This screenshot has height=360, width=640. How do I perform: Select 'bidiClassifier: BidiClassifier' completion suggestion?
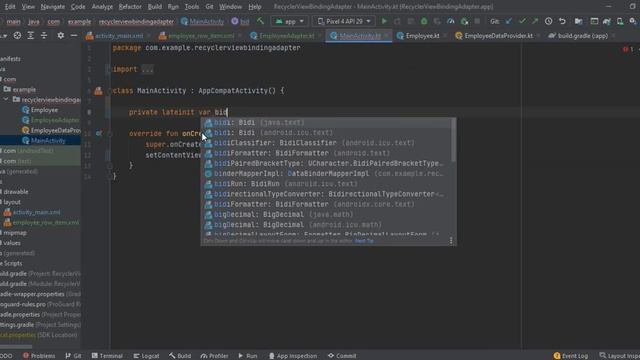tap(327, 143)
